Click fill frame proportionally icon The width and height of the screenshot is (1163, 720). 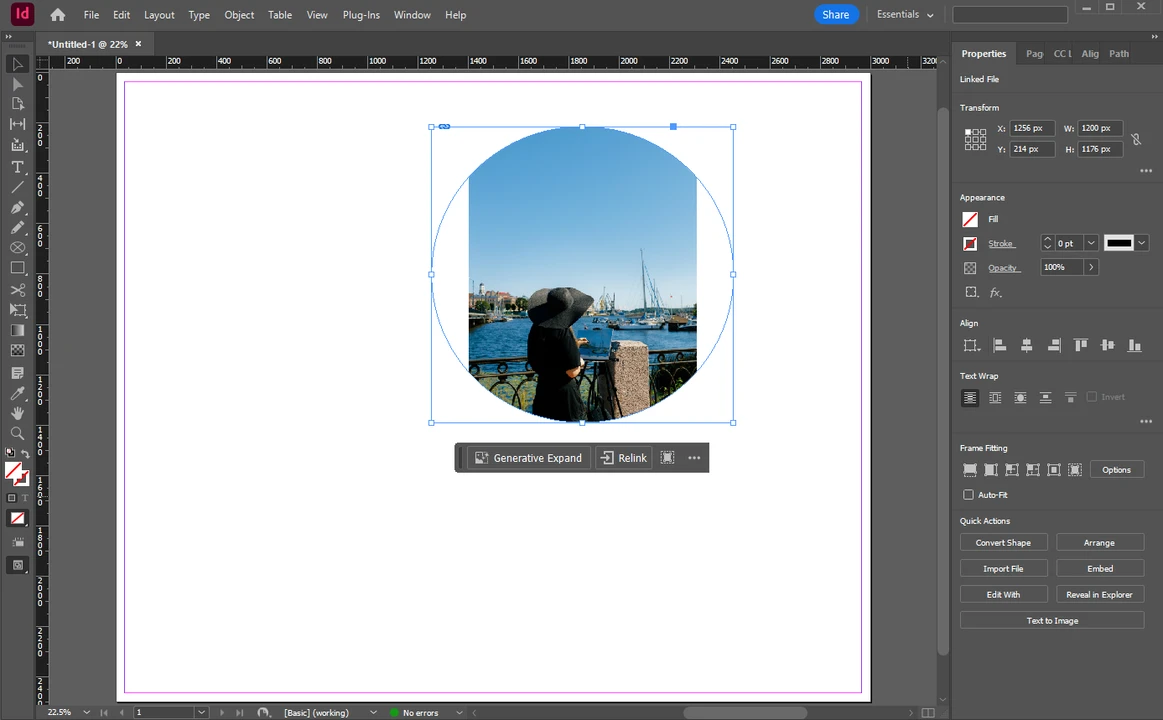[x=969, y=469]
